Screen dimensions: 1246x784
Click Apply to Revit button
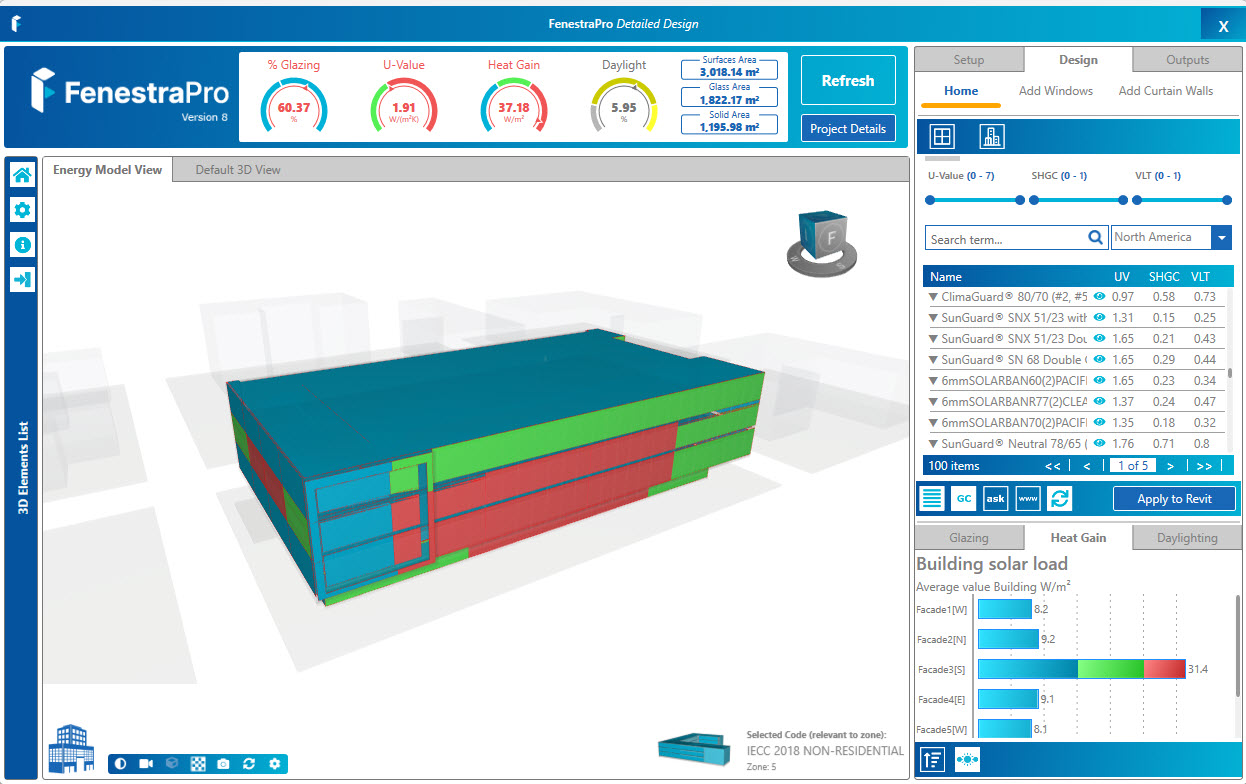click(1174, 499)
